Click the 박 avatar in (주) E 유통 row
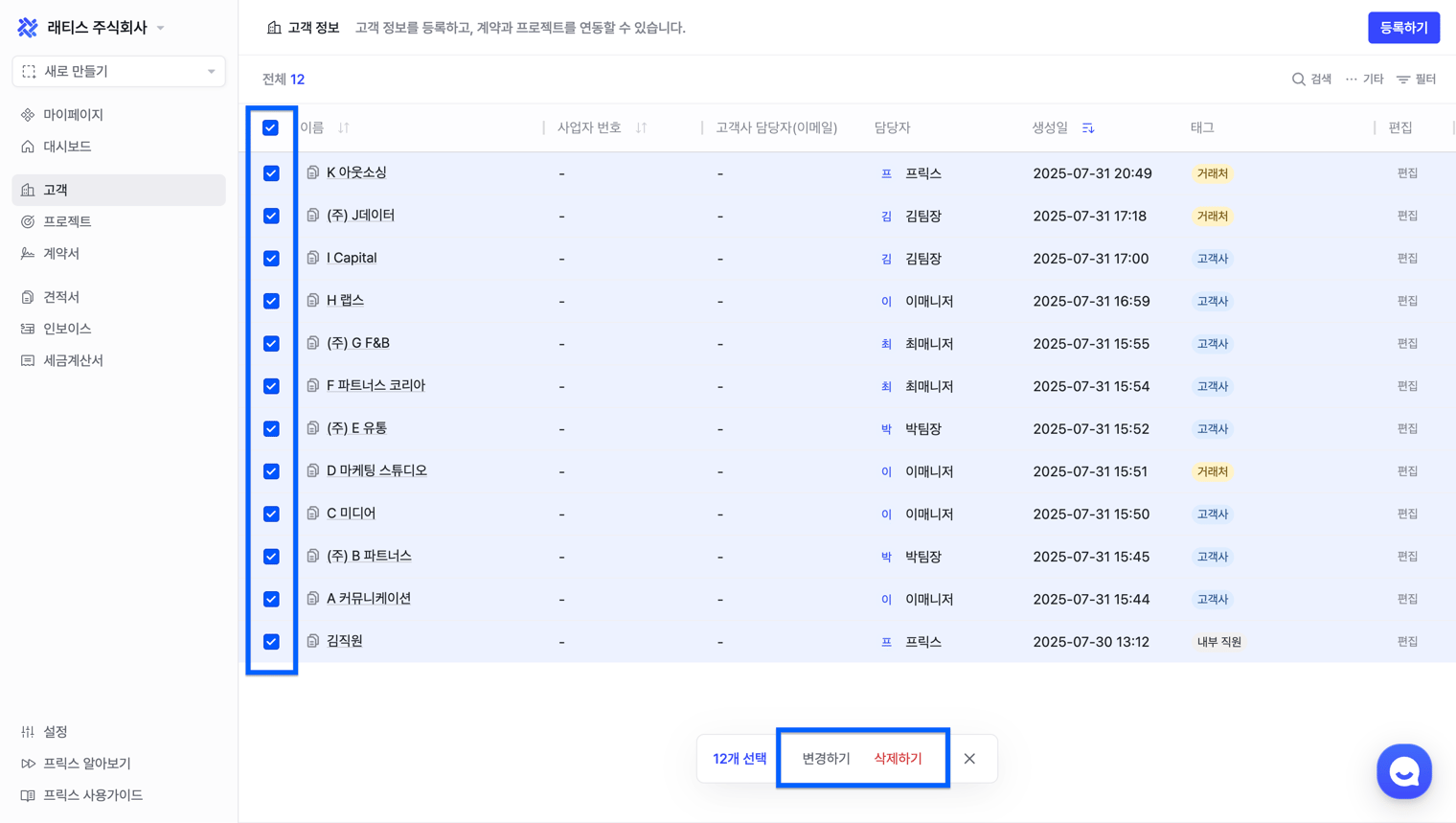The image size is (1456, 823). coord(886,429)
